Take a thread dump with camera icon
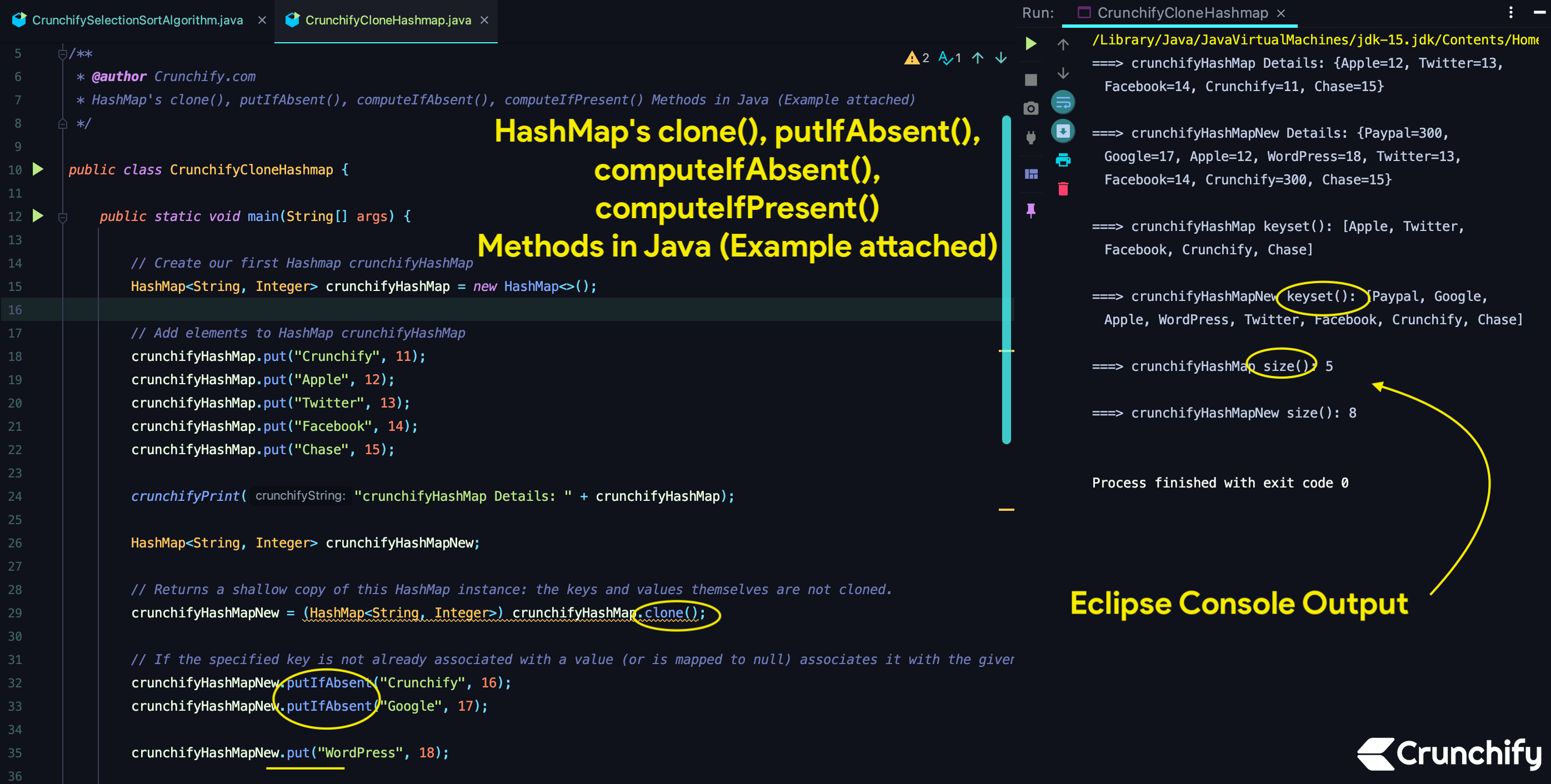 (x=1031, y=108)
